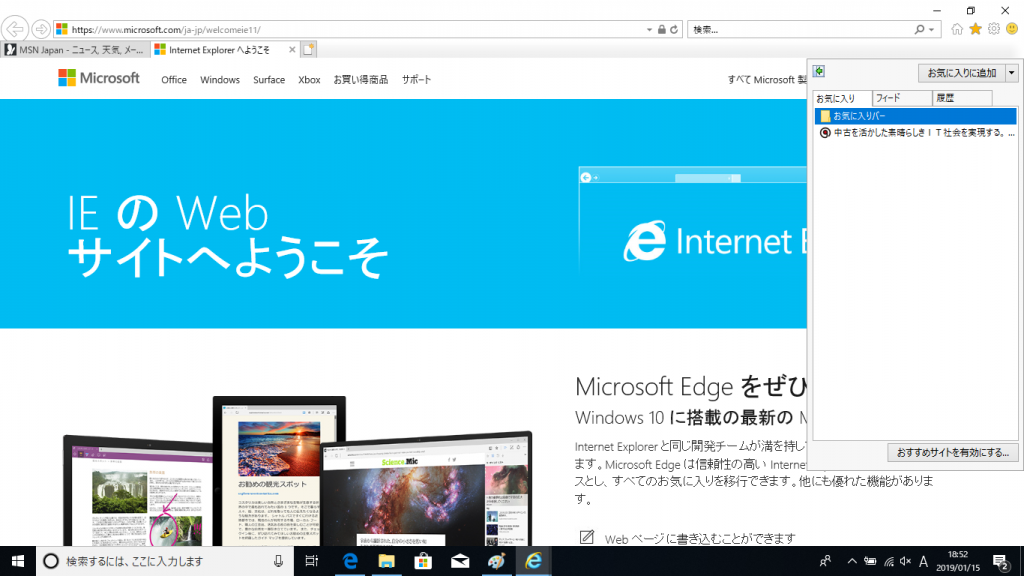Open the Tools settings gear icon
This screenshot has width=1024, height=576.
click(x=993, y=29)
